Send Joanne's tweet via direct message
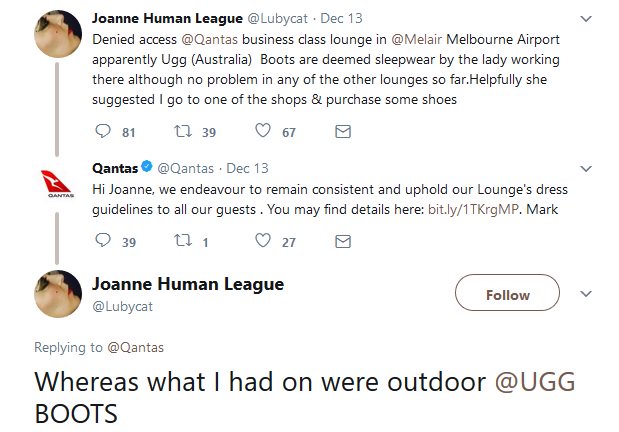This screenshot has width=619, height=432. [342, 131]
